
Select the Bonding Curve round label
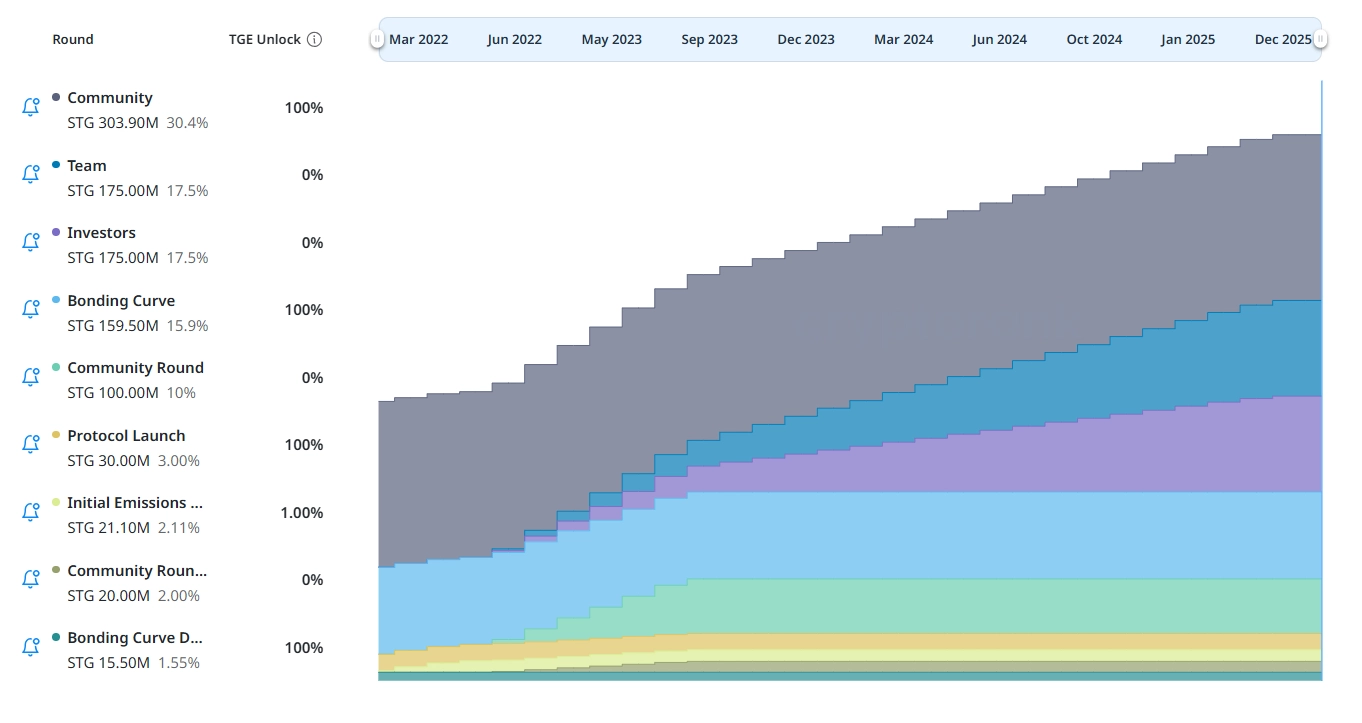point(120,301)
